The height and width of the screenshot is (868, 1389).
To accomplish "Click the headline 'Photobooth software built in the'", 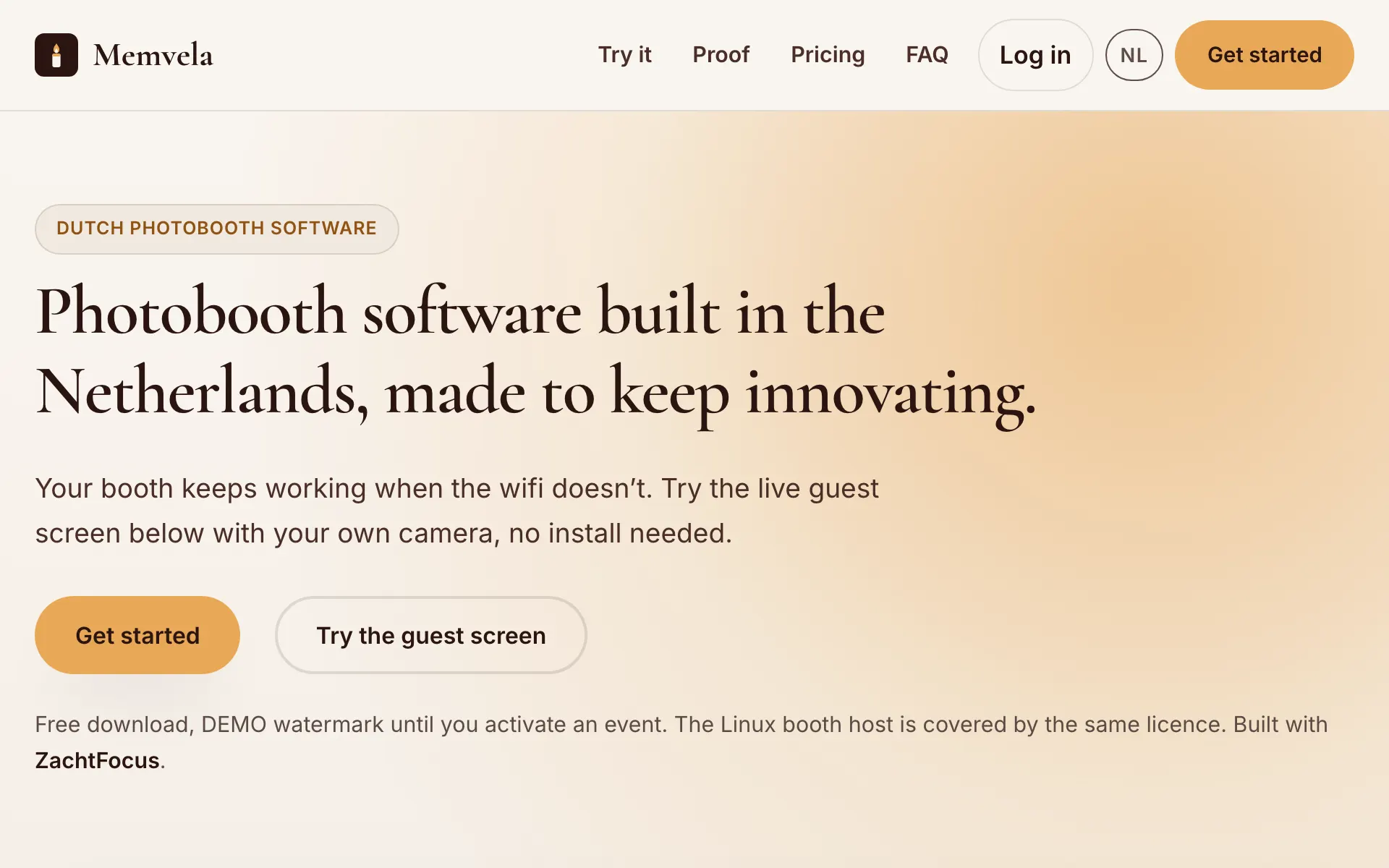I will (x=461, y=312).
